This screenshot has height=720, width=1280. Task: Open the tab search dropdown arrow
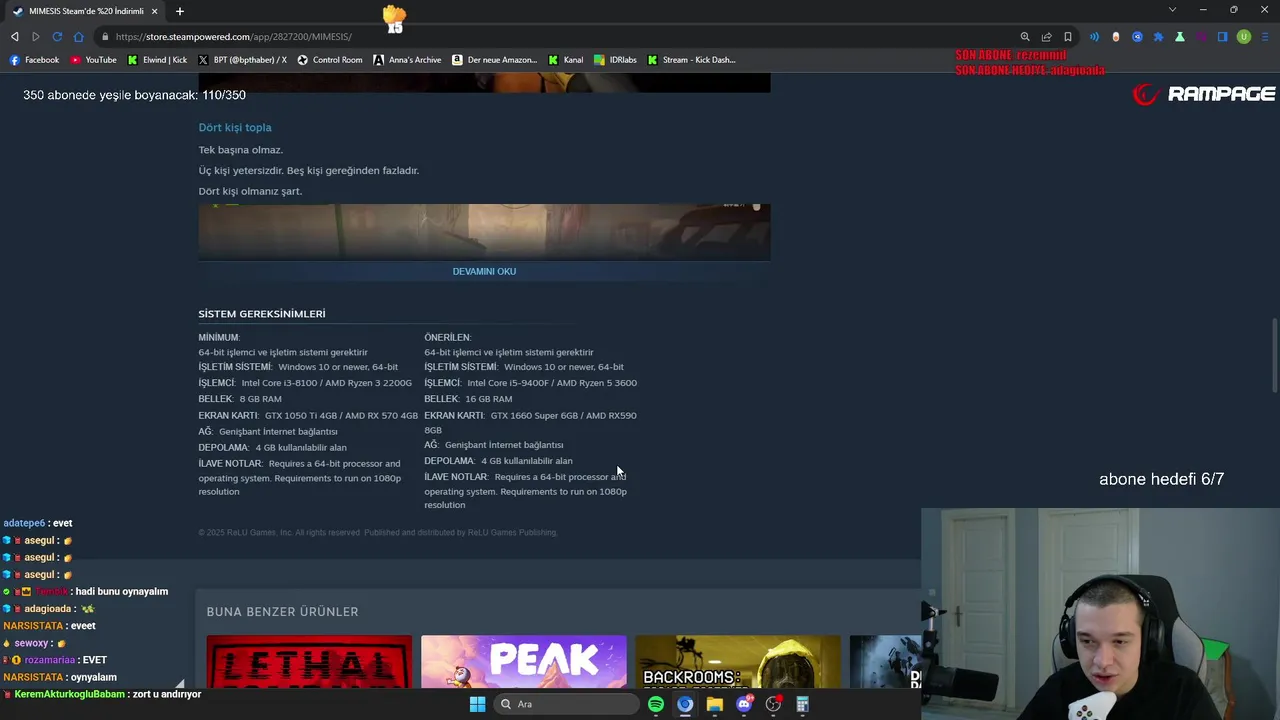(x=1172, y=10)
